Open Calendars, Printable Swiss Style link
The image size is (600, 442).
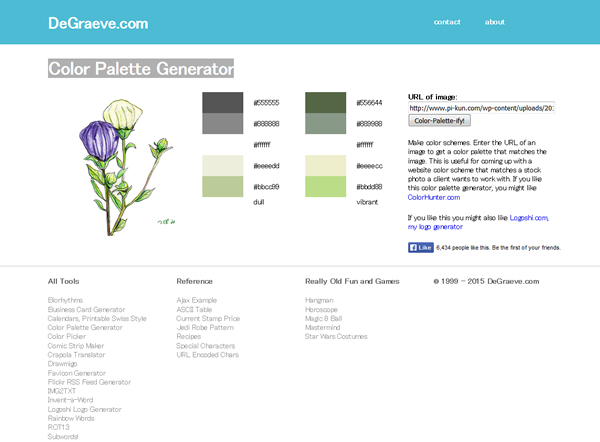pyautogui.click(x=97, y=318)
